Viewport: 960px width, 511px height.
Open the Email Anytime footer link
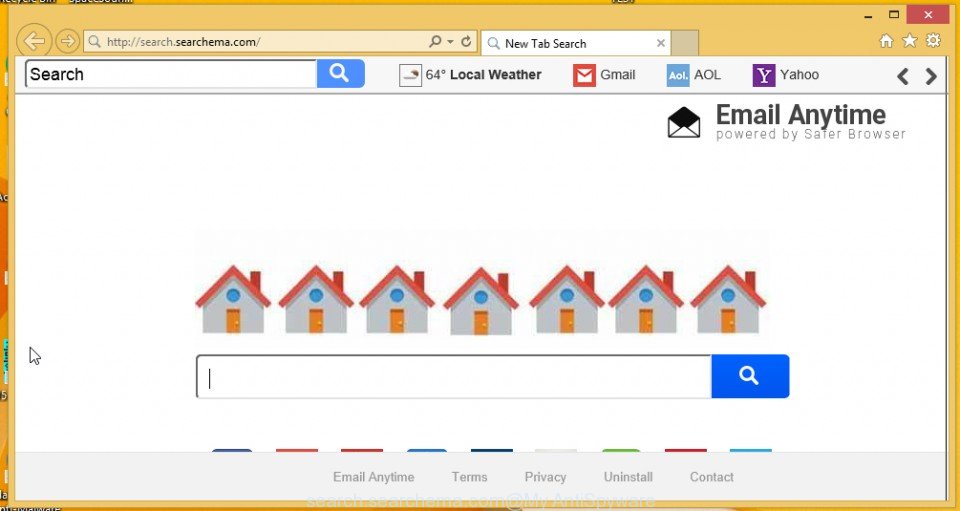tap(373, 477)
